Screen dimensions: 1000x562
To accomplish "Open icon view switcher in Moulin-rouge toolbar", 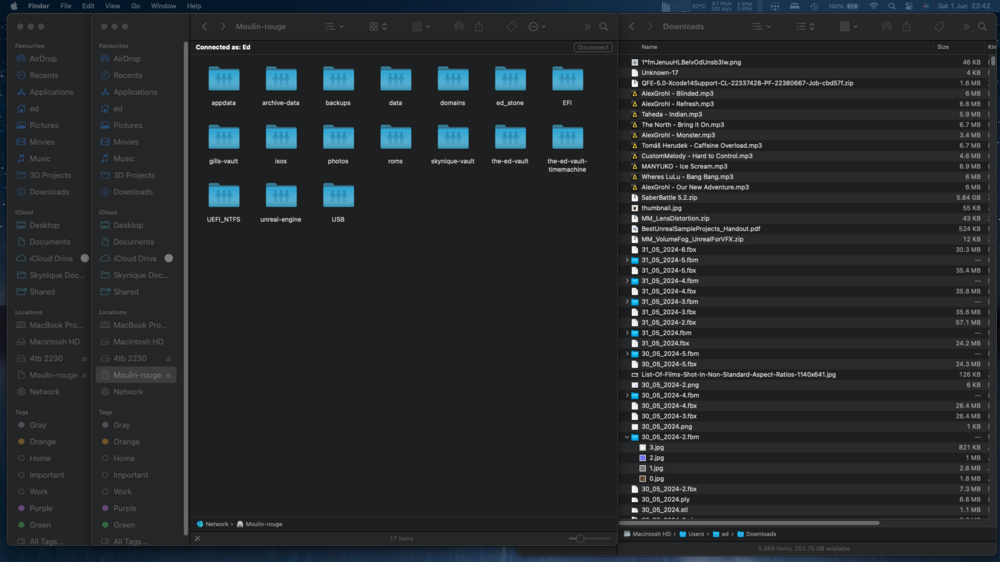I will [x=378, y=27].
